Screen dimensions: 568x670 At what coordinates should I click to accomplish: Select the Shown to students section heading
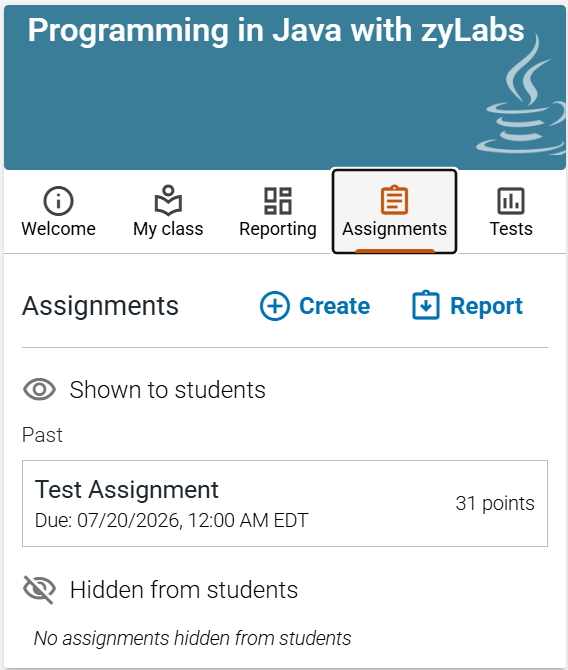(168, 390)
